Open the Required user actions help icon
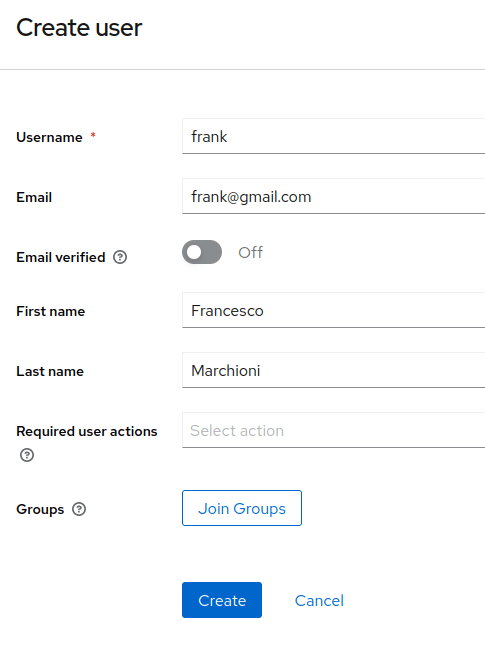The height and width of the screenshot is (650, 485). pos(27,455)
